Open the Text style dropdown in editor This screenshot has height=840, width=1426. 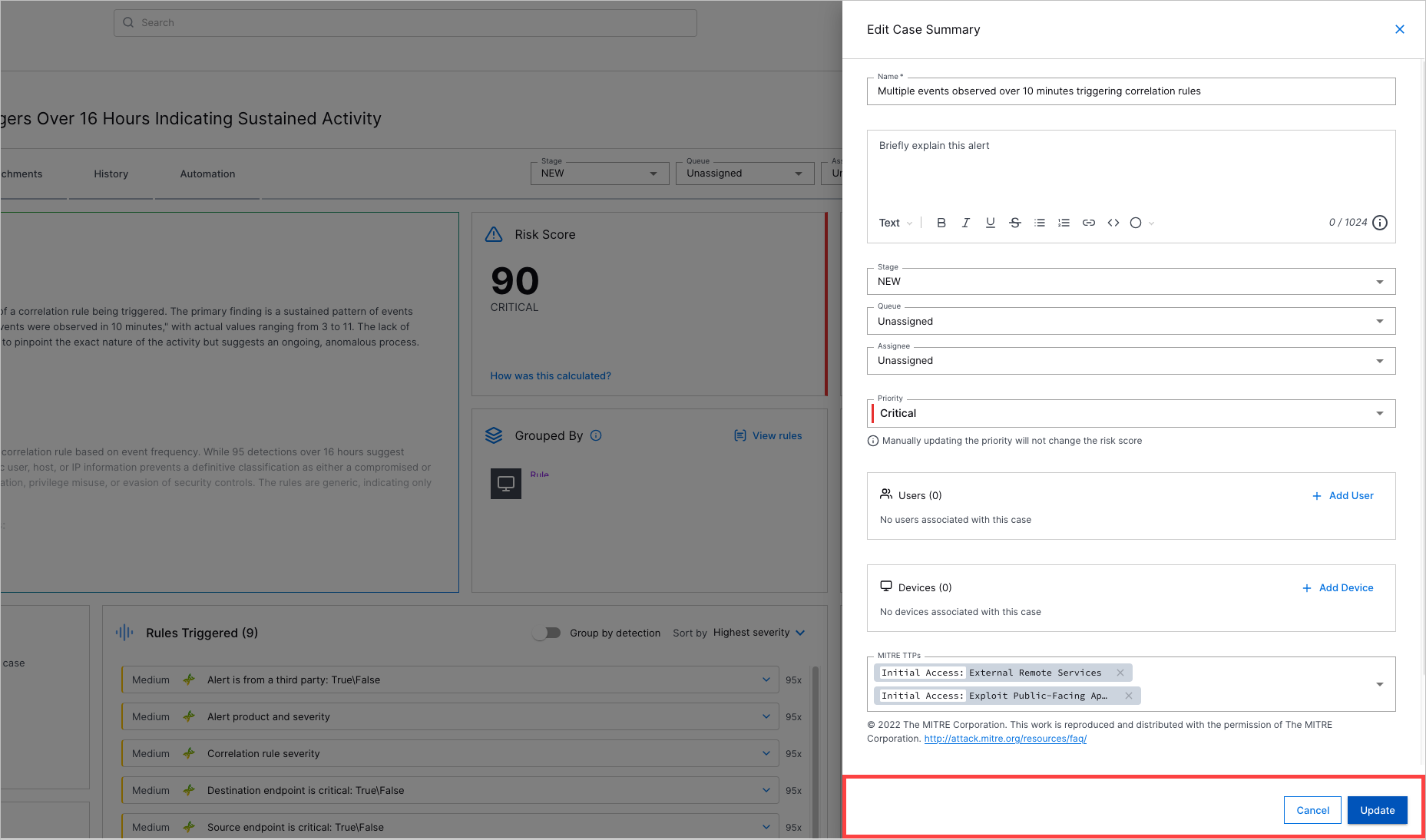(896, 223)
